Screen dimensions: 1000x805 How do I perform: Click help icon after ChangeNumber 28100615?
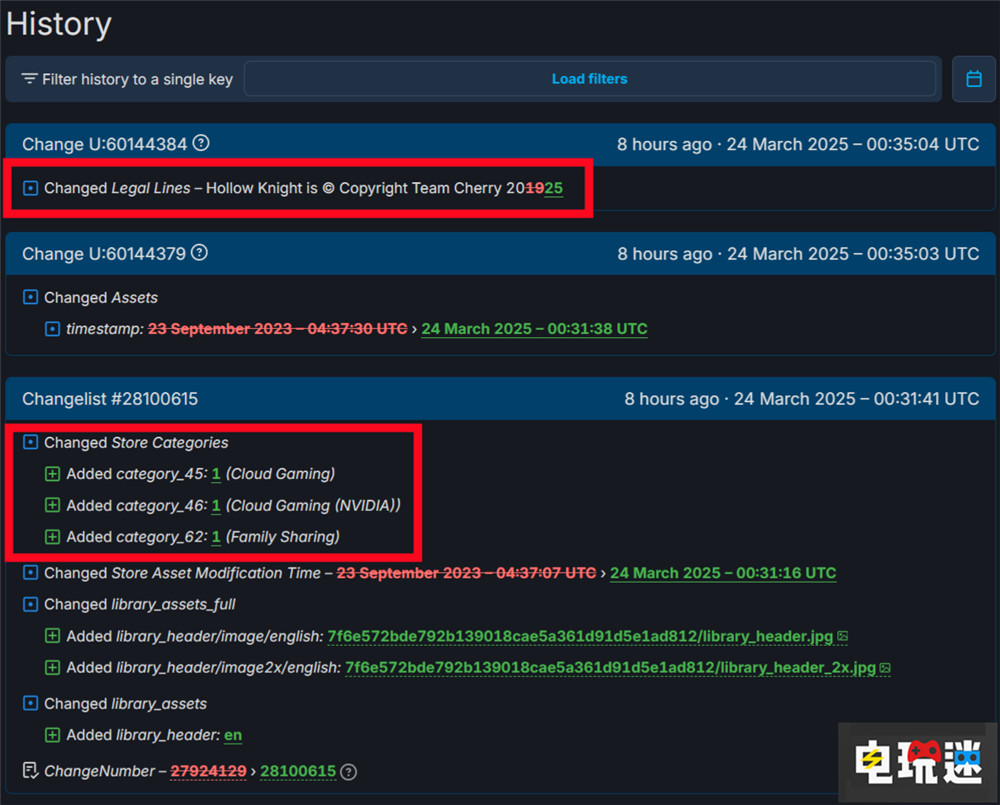pyautogui.click(x=348, y=771)
